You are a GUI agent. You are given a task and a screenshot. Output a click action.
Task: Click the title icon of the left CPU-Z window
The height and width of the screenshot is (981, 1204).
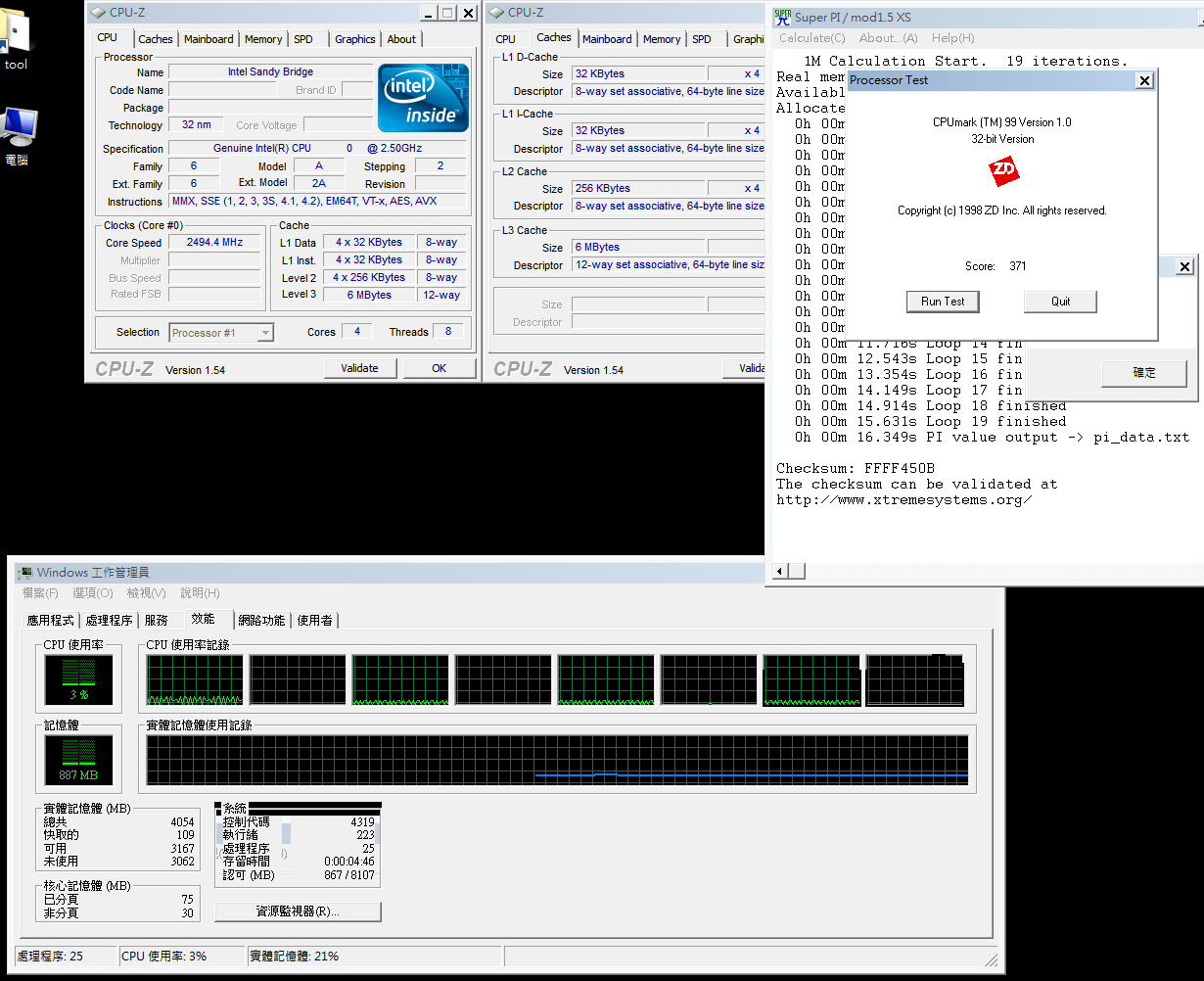(x=98, y=13)
